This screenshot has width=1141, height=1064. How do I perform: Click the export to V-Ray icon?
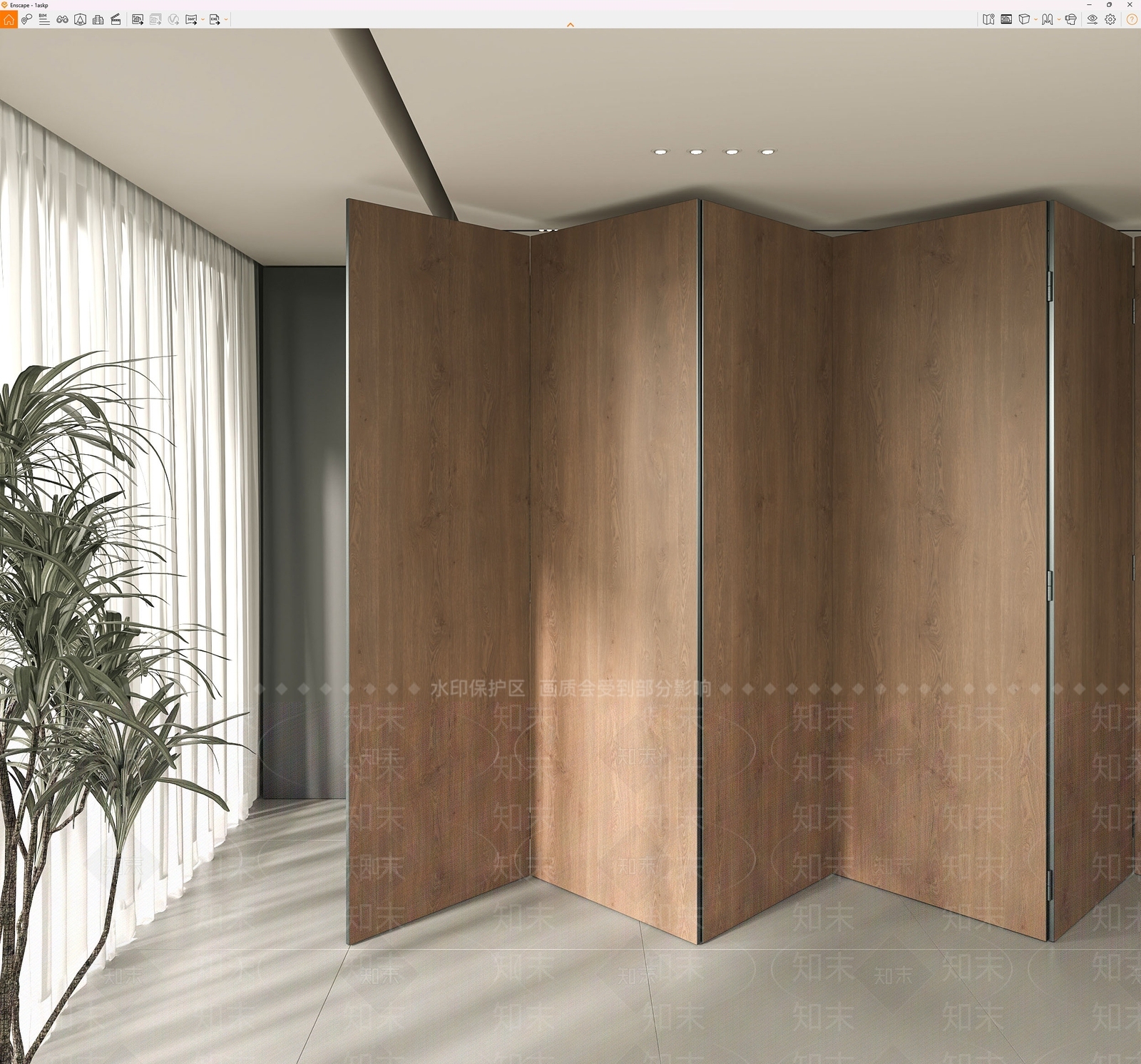[x=173, y=19]
